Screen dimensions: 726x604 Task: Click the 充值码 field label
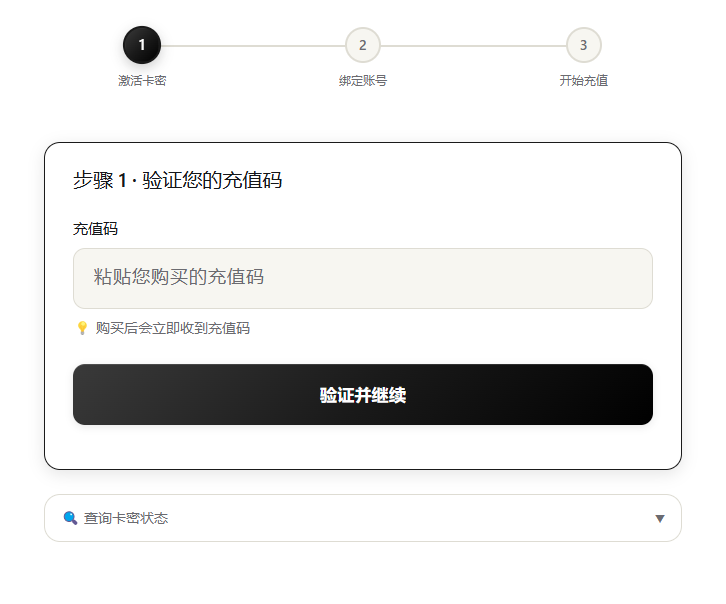pos(95,229)
